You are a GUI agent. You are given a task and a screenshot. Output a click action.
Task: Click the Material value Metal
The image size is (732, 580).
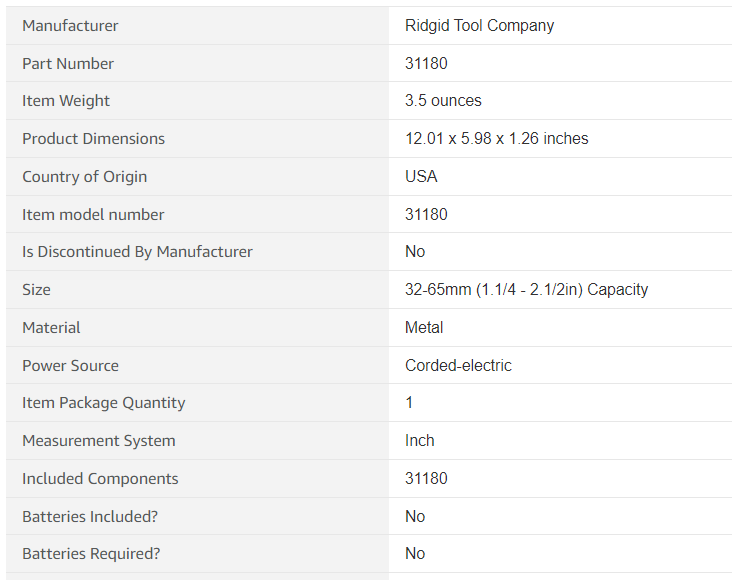tap(424, 327)
